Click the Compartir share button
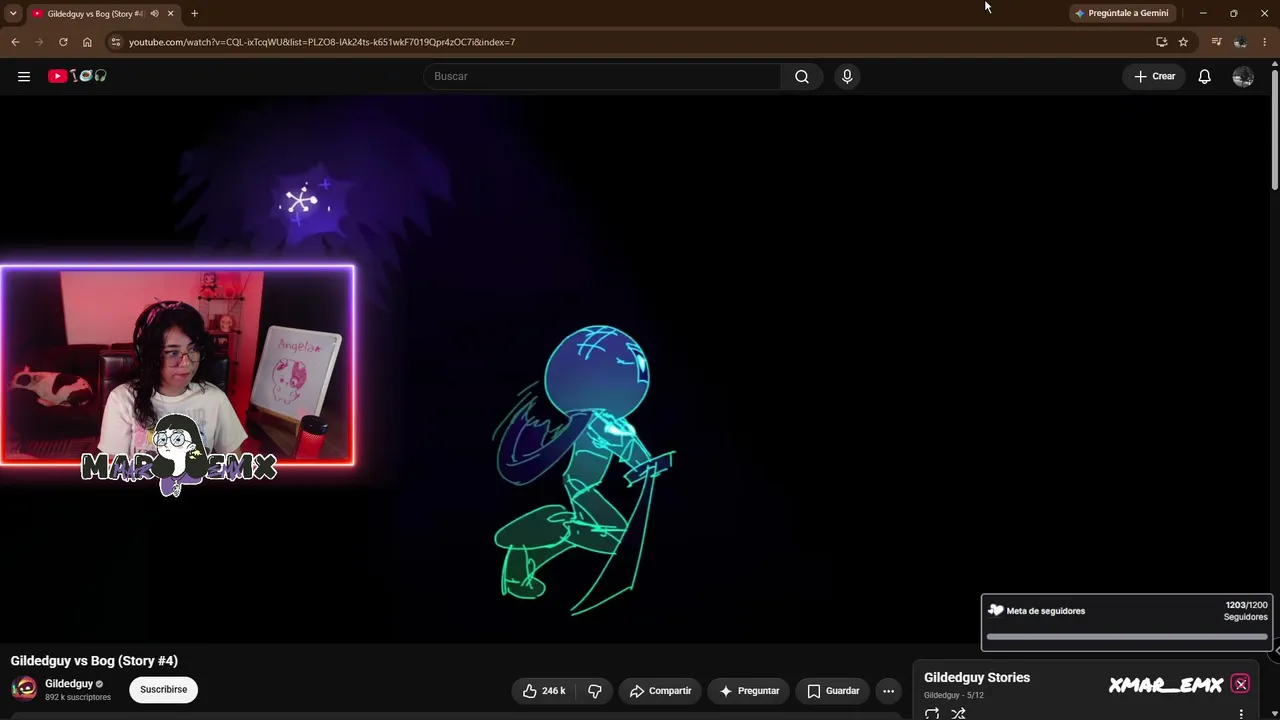The height and width of the screenshot is (720, 1280). (x=660, y=691)
